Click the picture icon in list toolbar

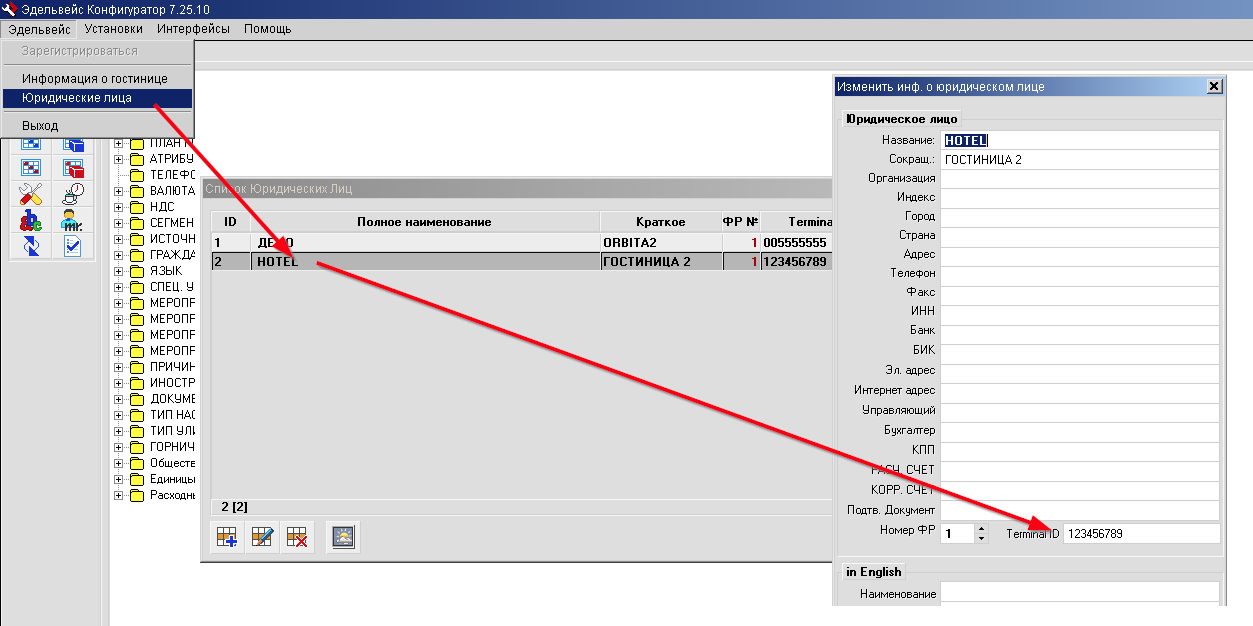coord(343,538)
